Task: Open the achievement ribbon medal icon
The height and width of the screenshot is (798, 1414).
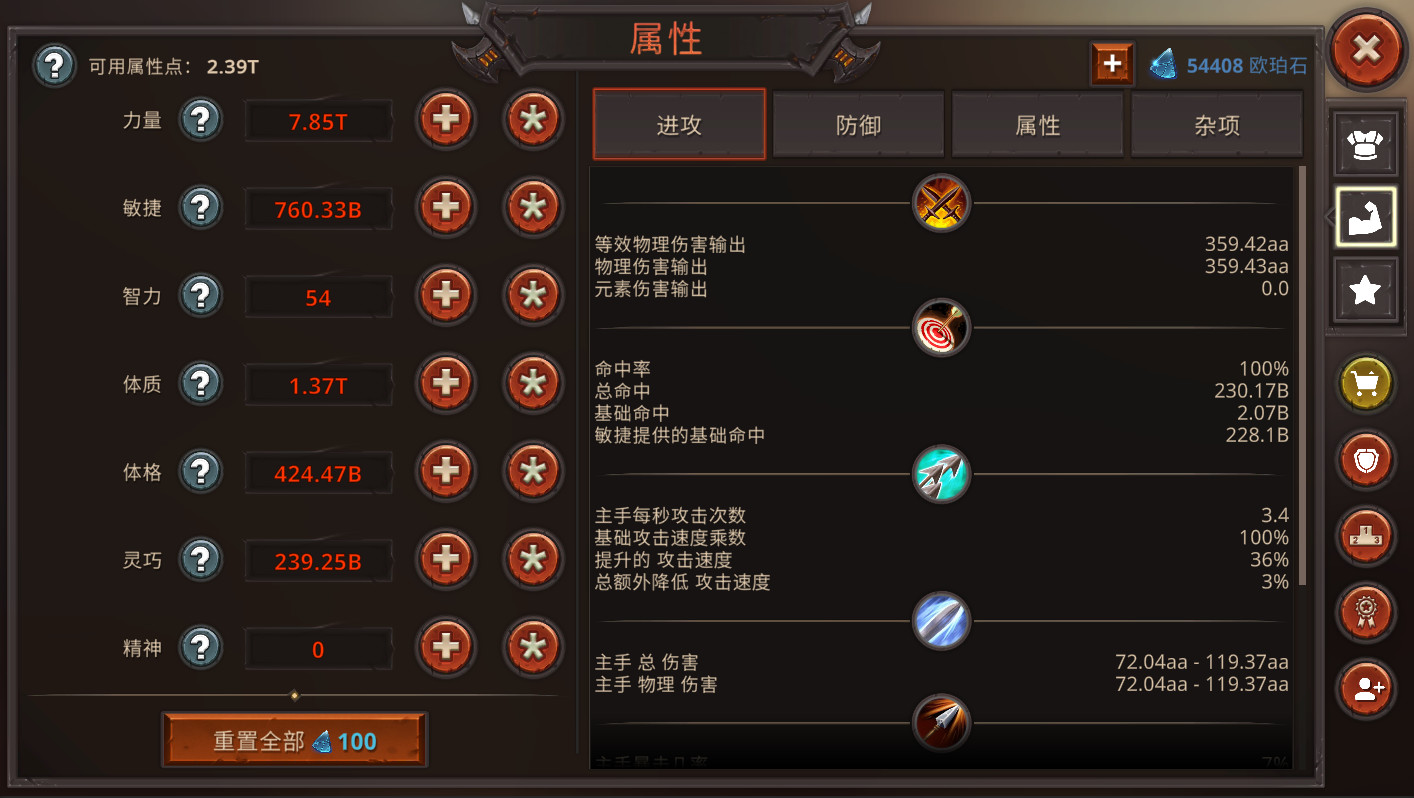Action: tap(1365, 611)
